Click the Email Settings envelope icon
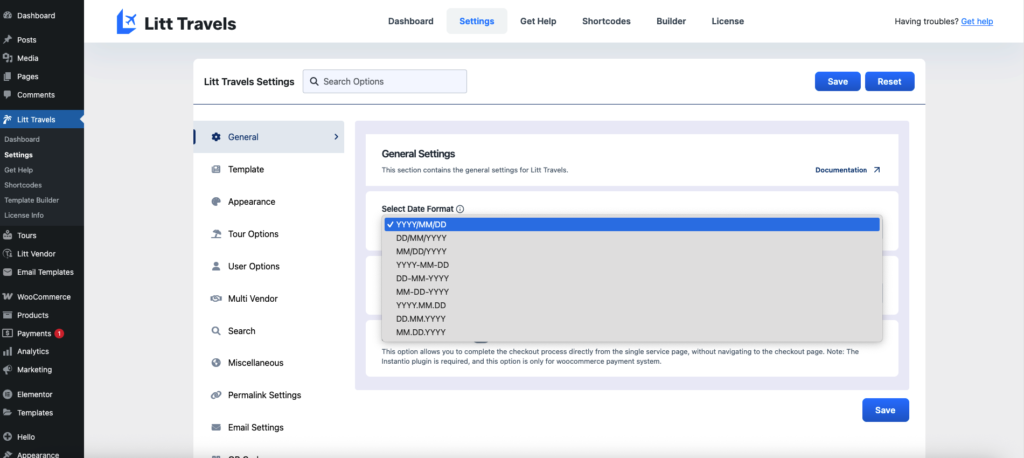This screenshot has height=458, width=1024. coord(216,427)
